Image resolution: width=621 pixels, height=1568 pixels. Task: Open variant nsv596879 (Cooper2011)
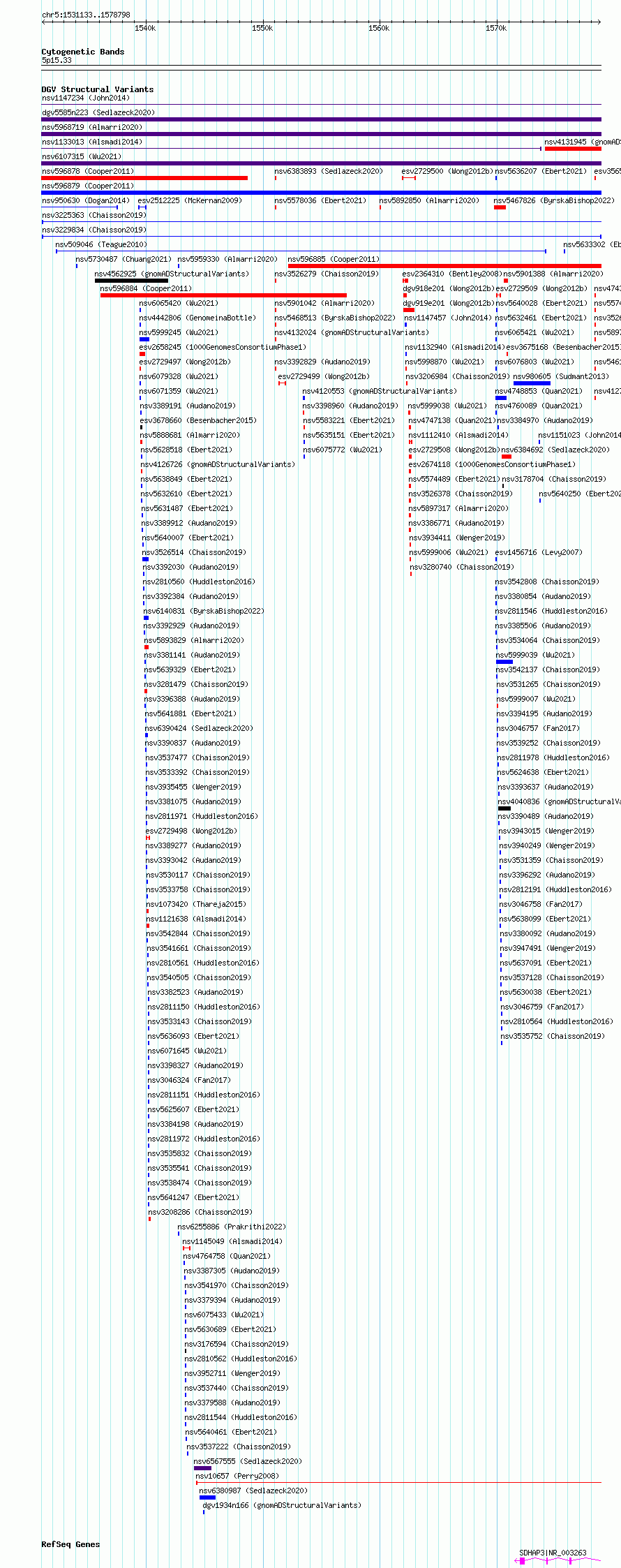click(88, 186)
